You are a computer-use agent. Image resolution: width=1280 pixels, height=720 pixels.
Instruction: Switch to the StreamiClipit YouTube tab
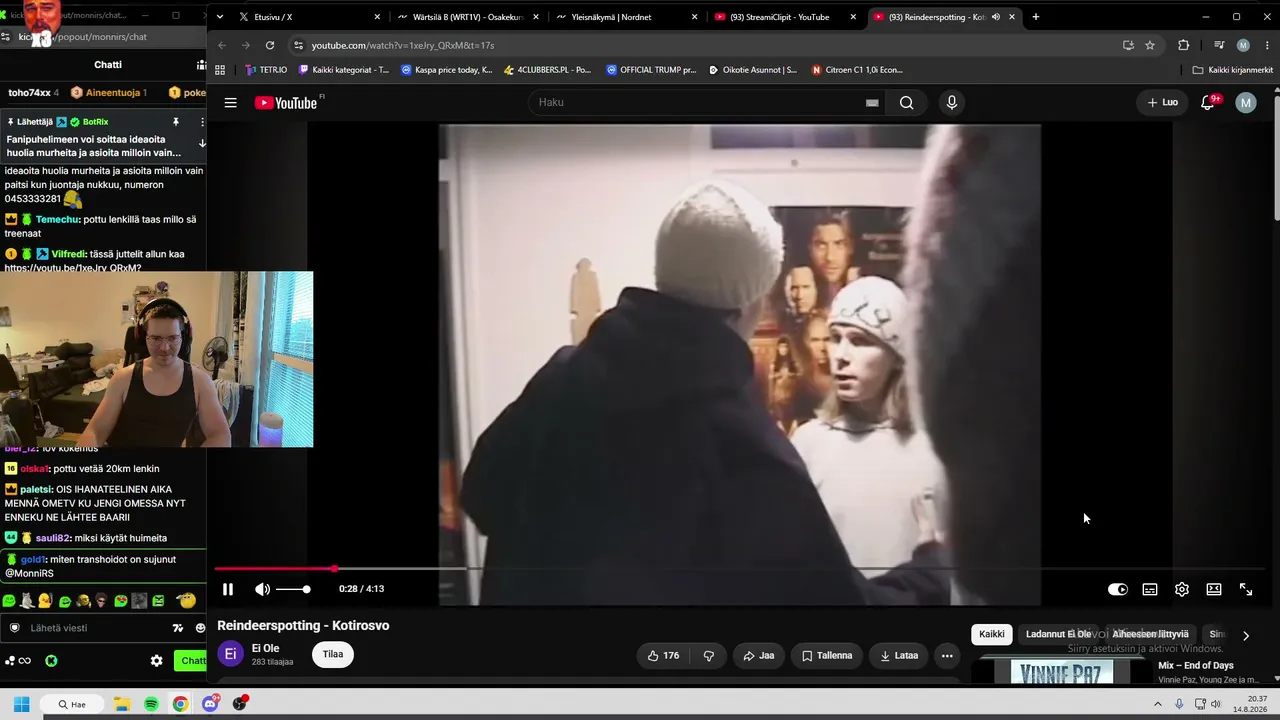click(x=783, y=17)
